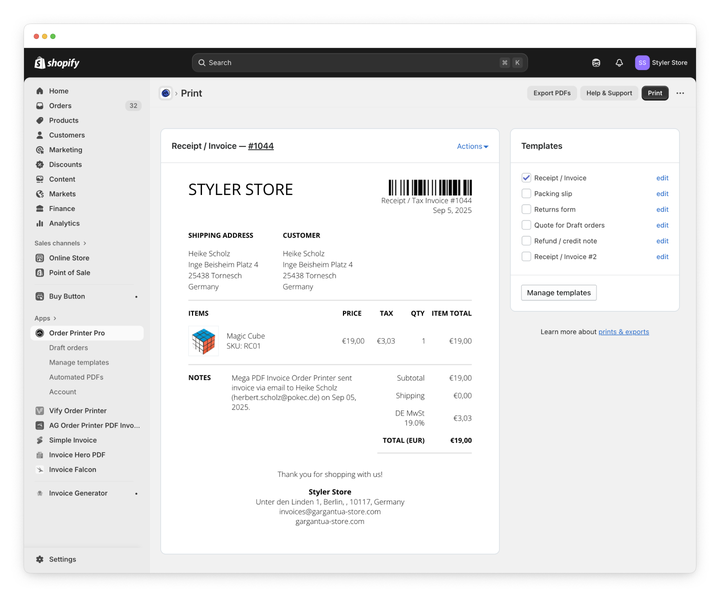Open the Orders inbox icon
Image resolution: width=720 pixels, height=597 pixels.
pos(40,106)
